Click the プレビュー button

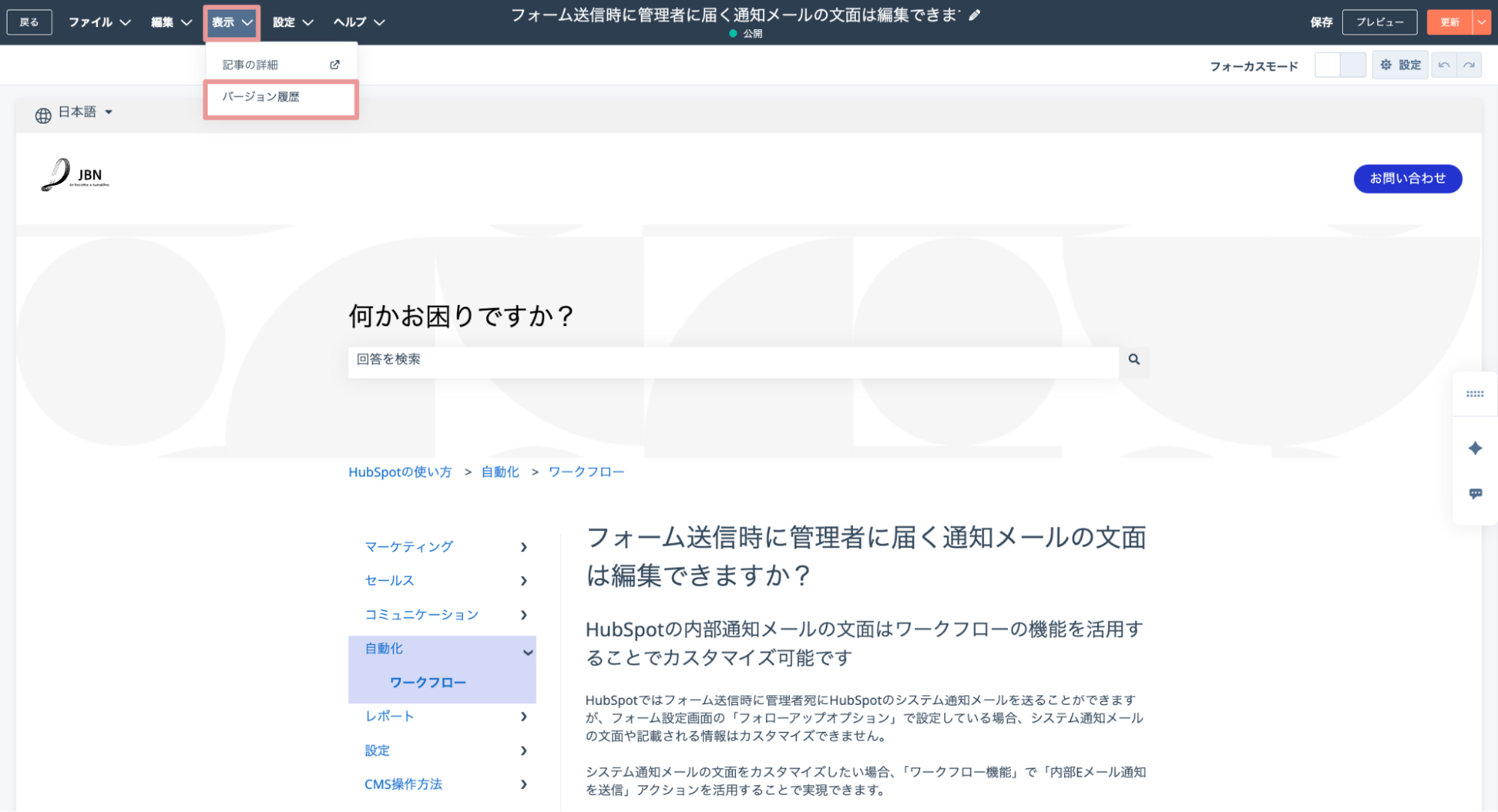point(1379,22)
